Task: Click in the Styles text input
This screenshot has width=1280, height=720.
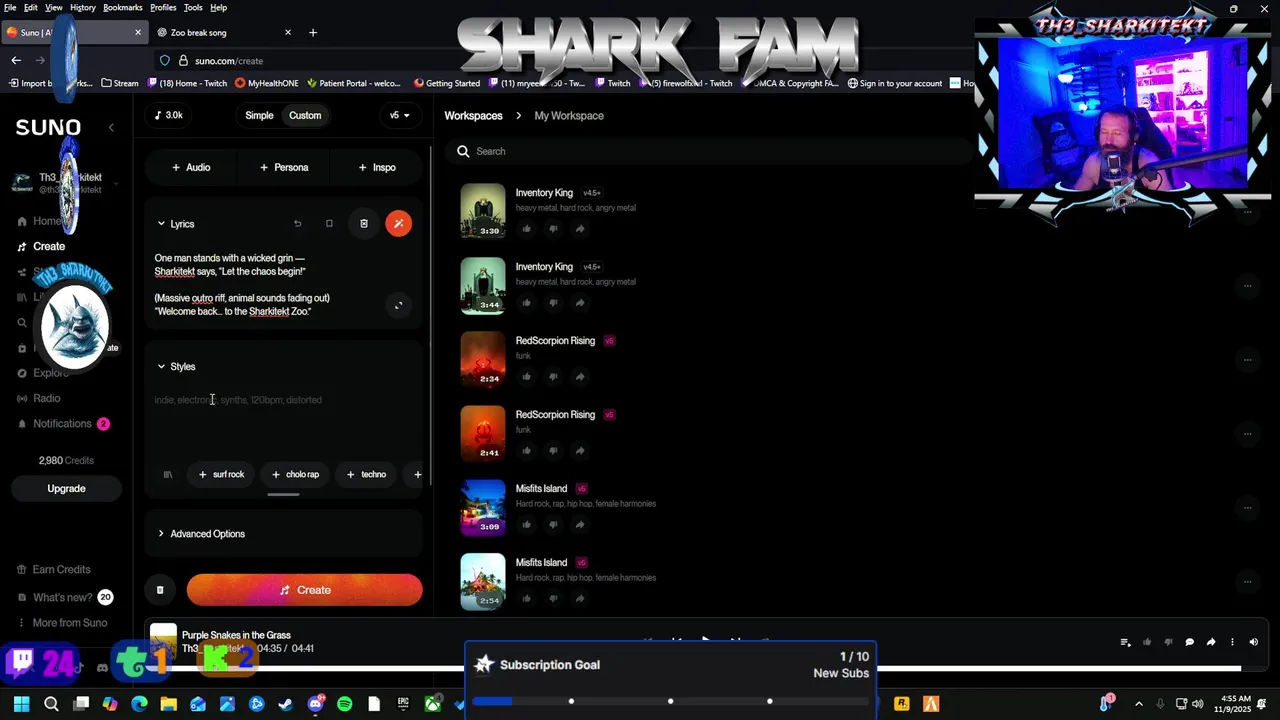Action: (x=284, y=420)
